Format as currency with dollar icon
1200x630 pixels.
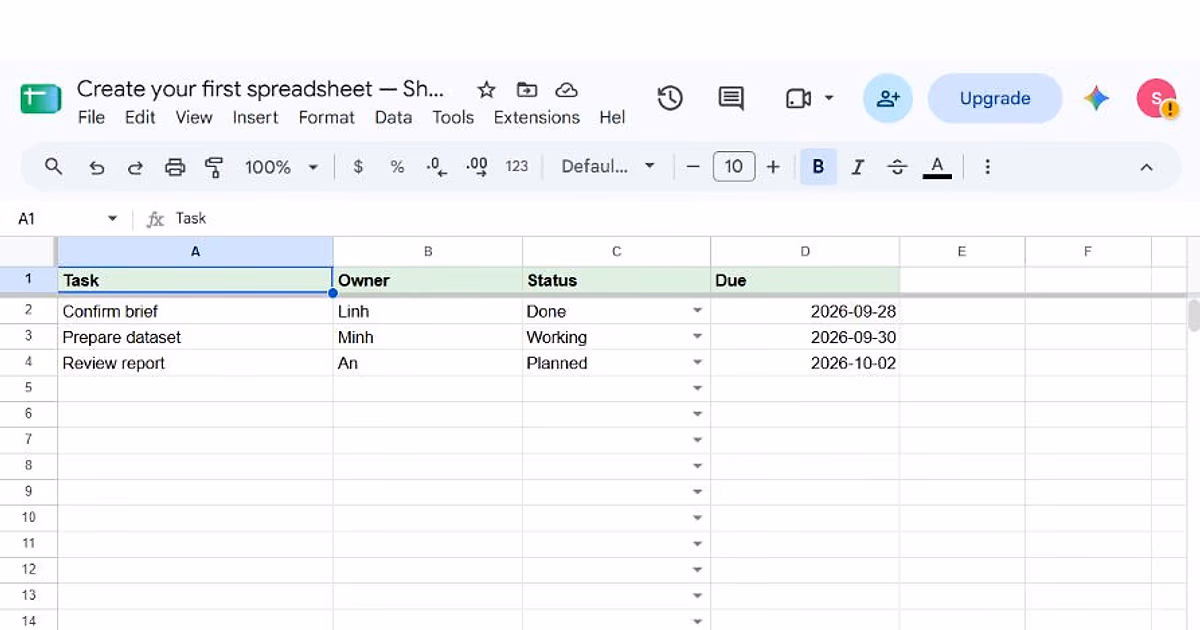(x=358, y=167)
